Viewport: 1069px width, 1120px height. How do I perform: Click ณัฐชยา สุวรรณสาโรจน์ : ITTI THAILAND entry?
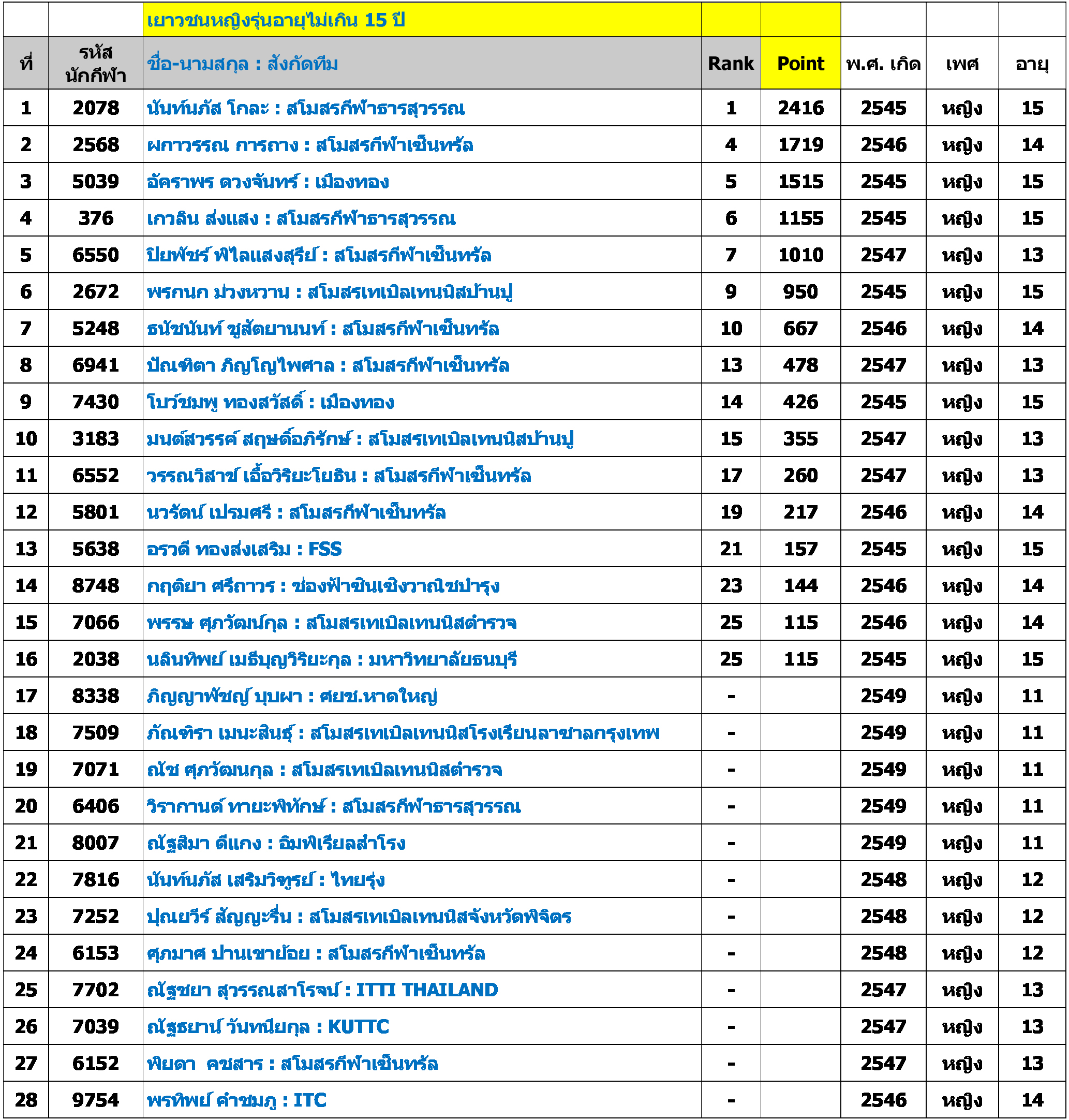tap(322, 990)
